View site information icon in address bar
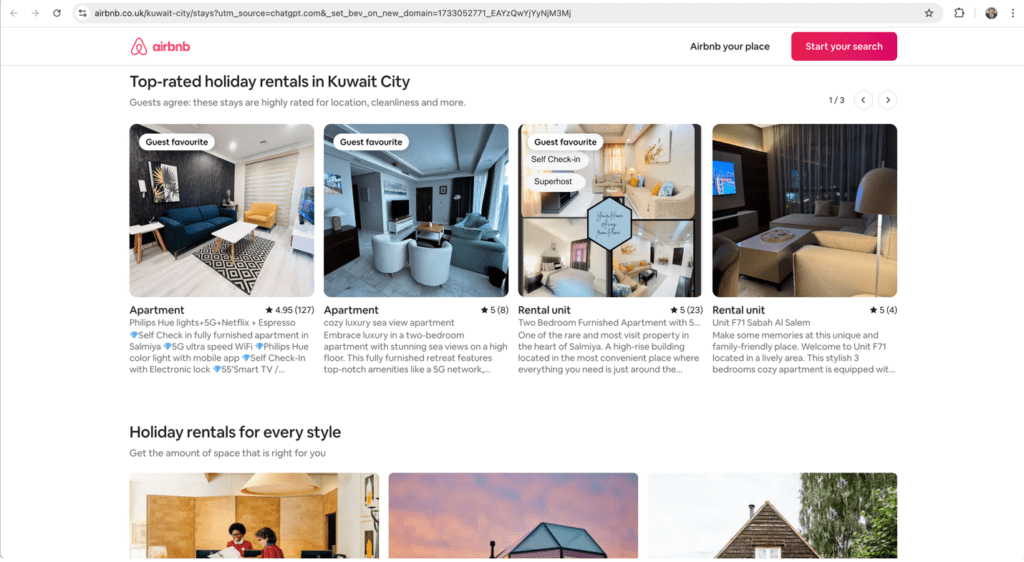The image size is (1024, 562). click(82, 13)
